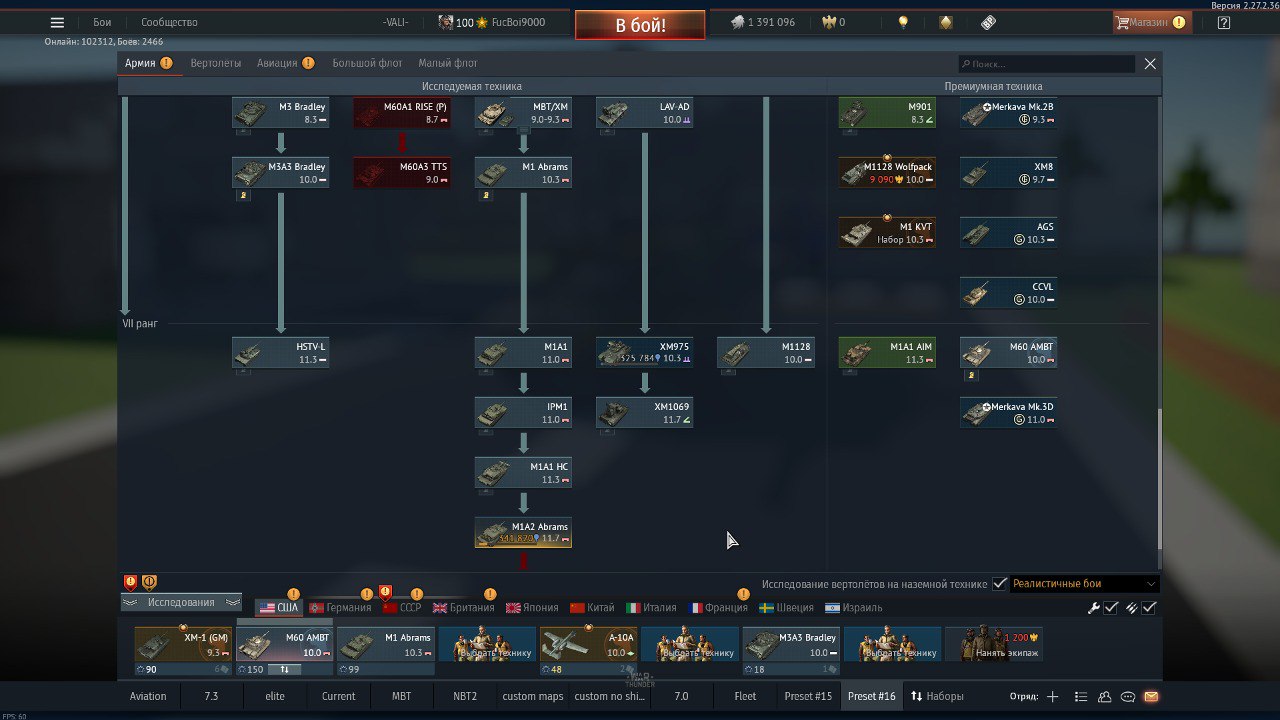Select the Merkava Mk.3D premium card
Viewport: 1280px width, 720px height.
[1009, 413]
